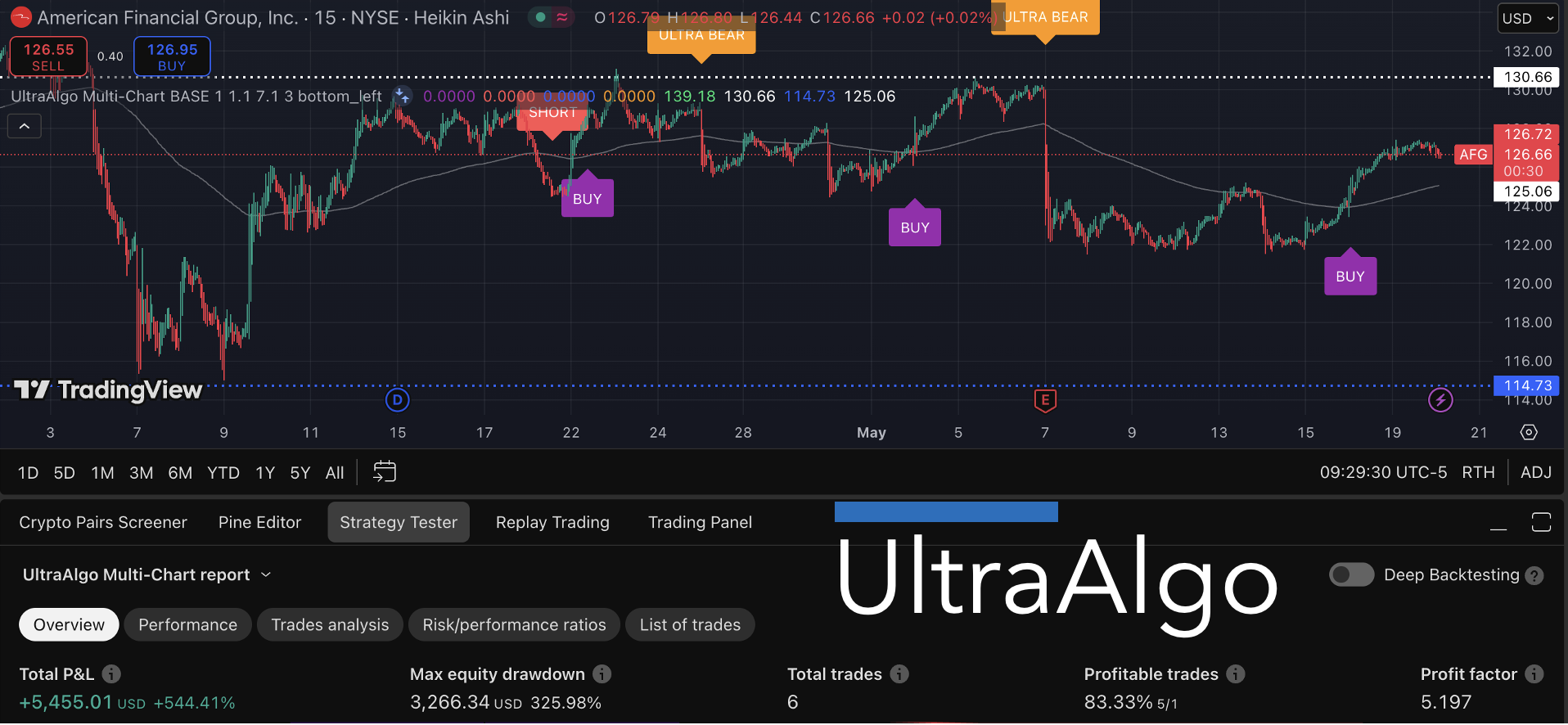The height and width of the screenshot is (725, 1568).
Task: Select the Overview report tab
Action: coord(69,624)
